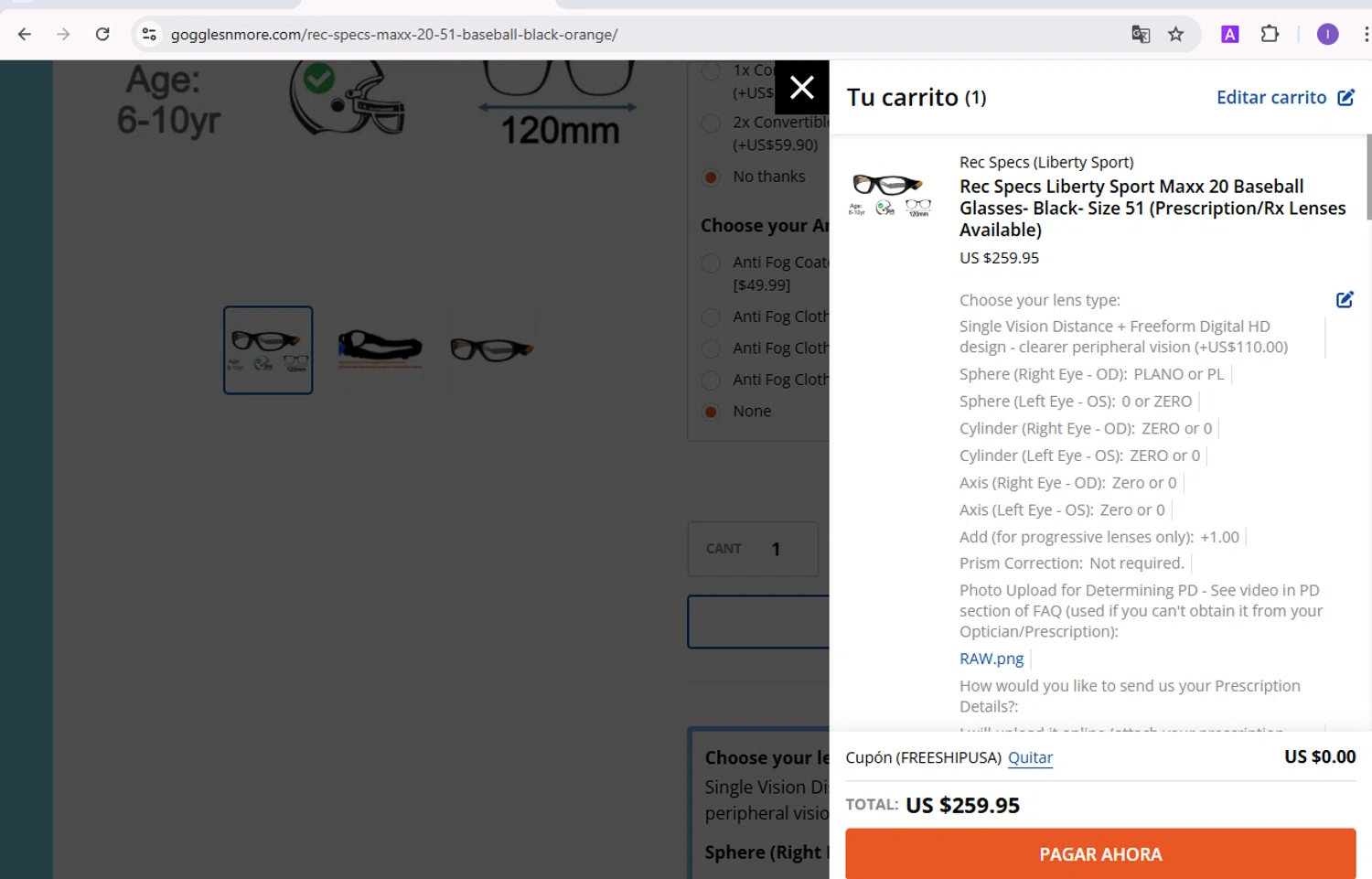The image size is (1372, 879).
Task: Select the first Anti Fog Cloth radio
Action: (x=711, y=317)
